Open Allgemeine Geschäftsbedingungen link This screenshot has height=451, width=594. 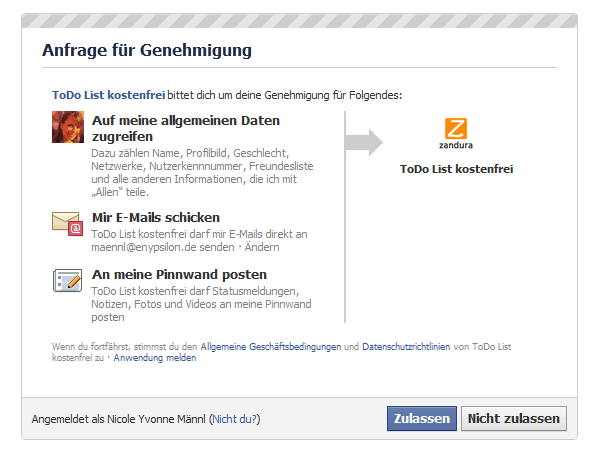pyautogui.click(x=270, y=346)
